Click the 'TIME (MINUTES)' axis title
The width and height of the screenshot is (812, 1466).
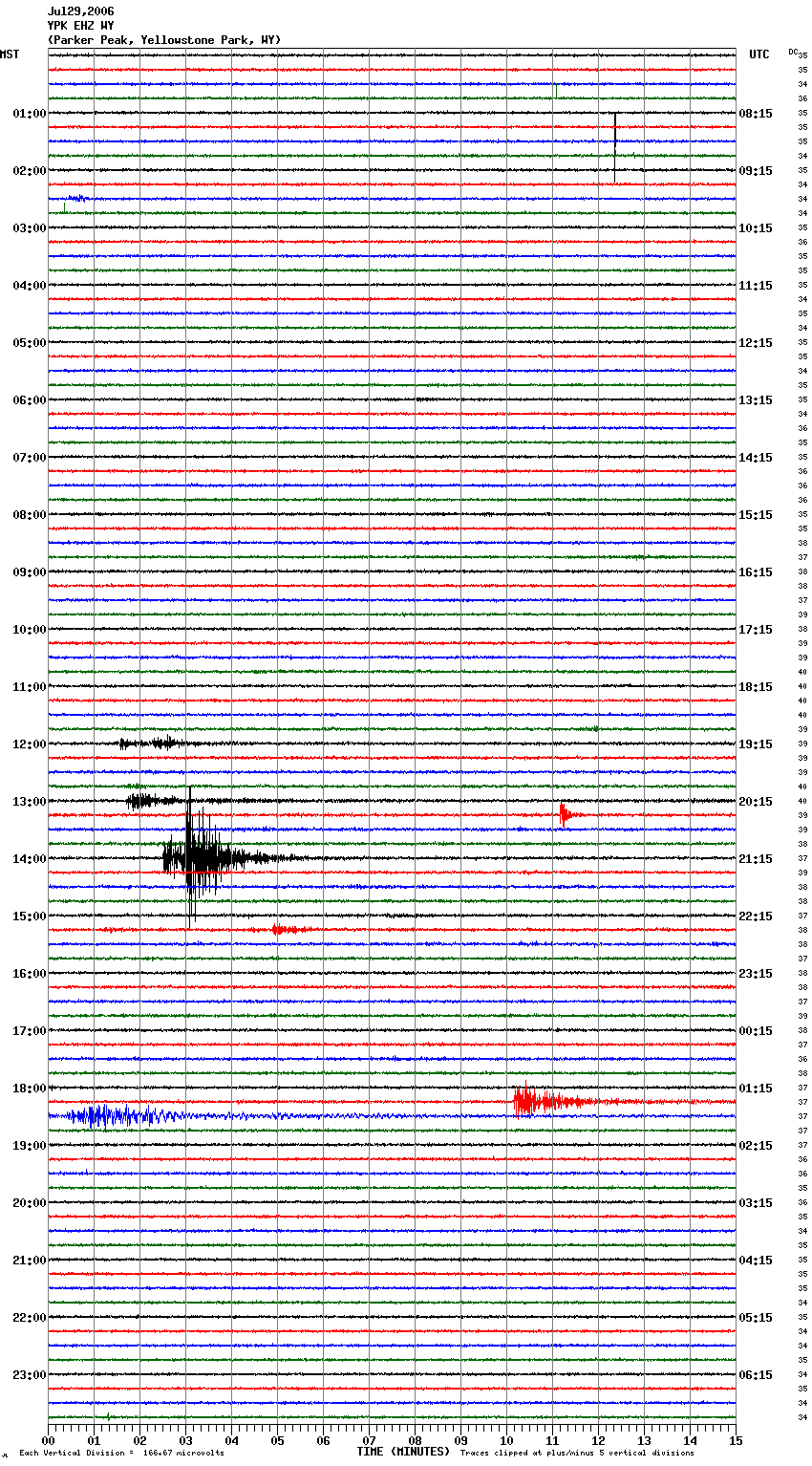[403, 1452]
